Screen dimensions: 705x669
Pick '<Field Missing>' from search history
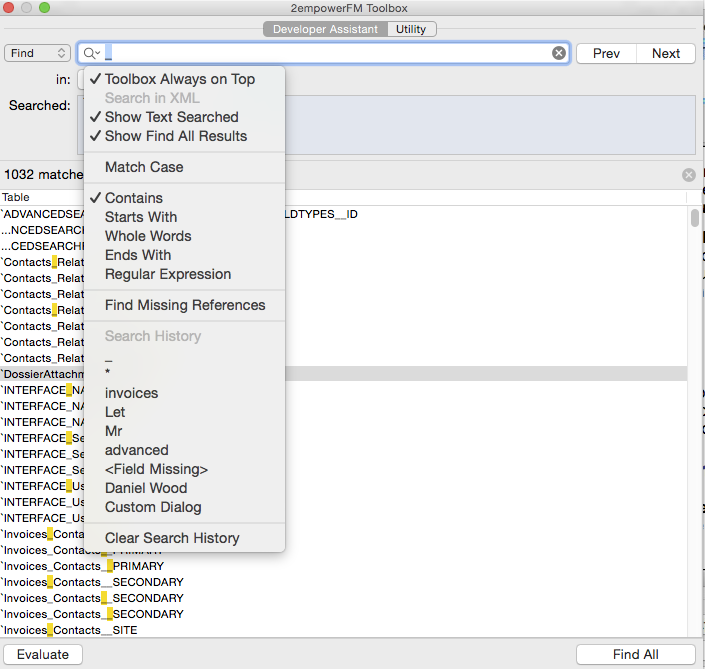click(184, 469)
